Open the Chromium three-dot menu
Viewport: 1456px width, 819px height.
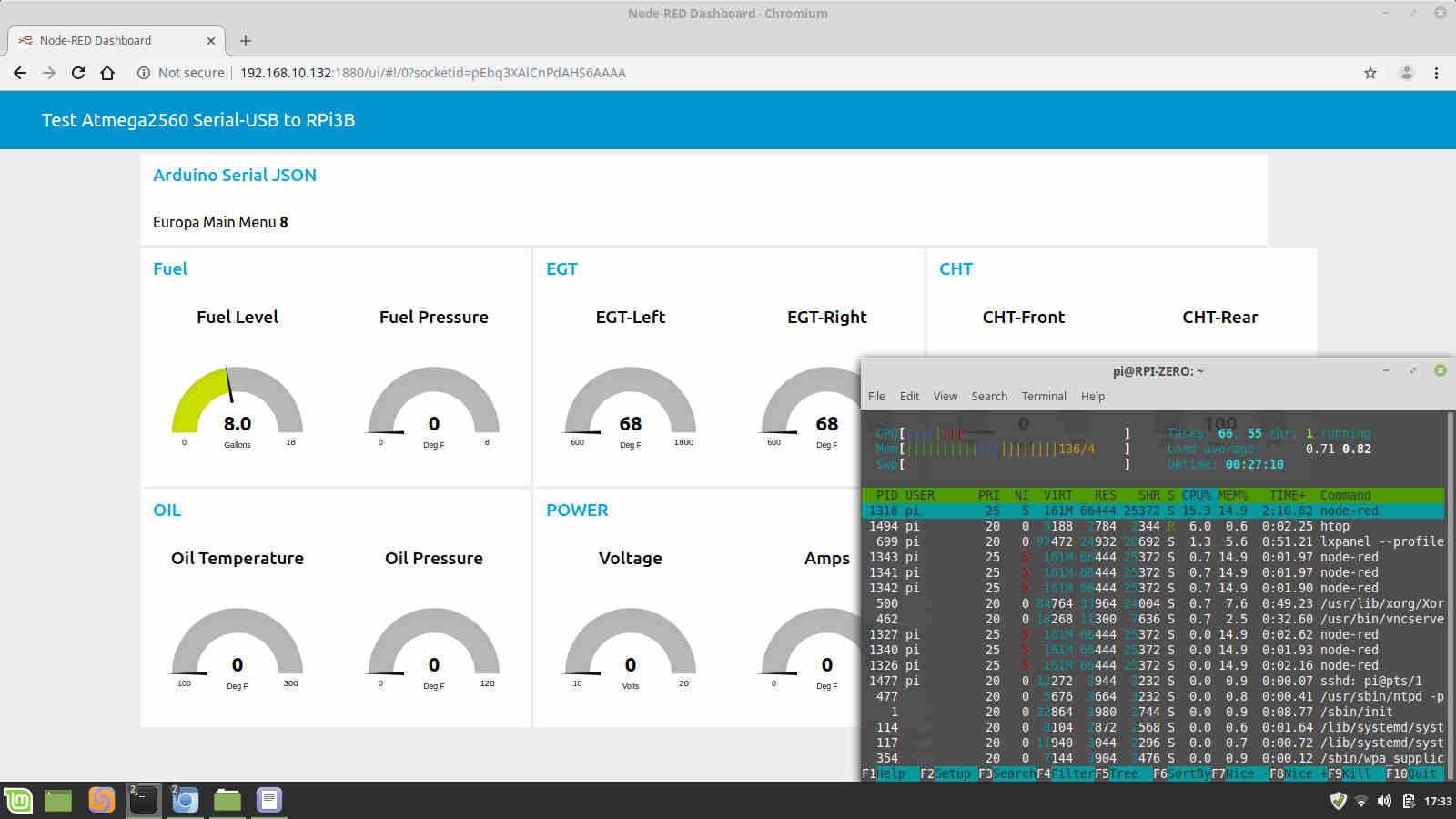pyautogui.click(x=1436, y=73)
